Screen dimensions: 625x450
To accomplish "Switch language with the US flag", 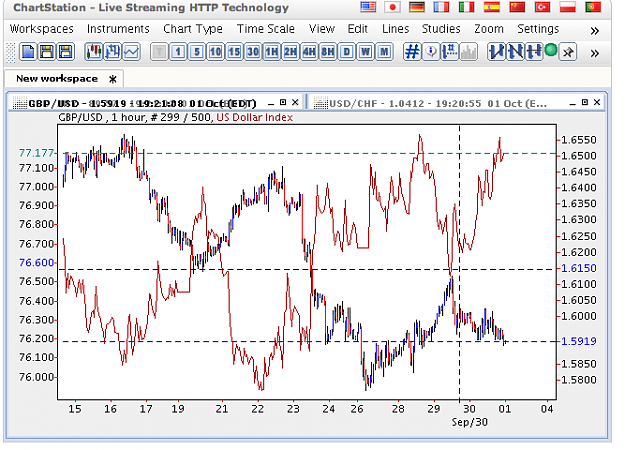I will pyautogui.click(x=368, y=7).
